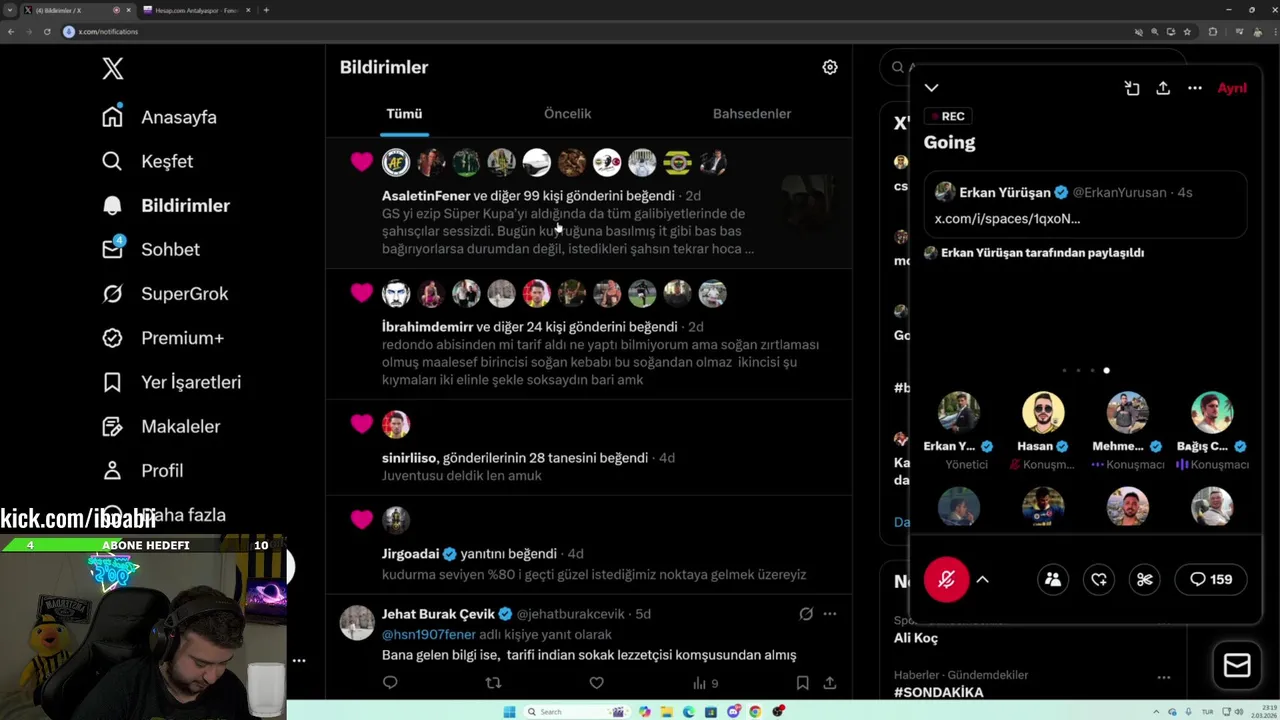Viewport: 1280px width, 720px height.
Task: Open the floating messages envelope button
Action: click(x=1237, y=665)
